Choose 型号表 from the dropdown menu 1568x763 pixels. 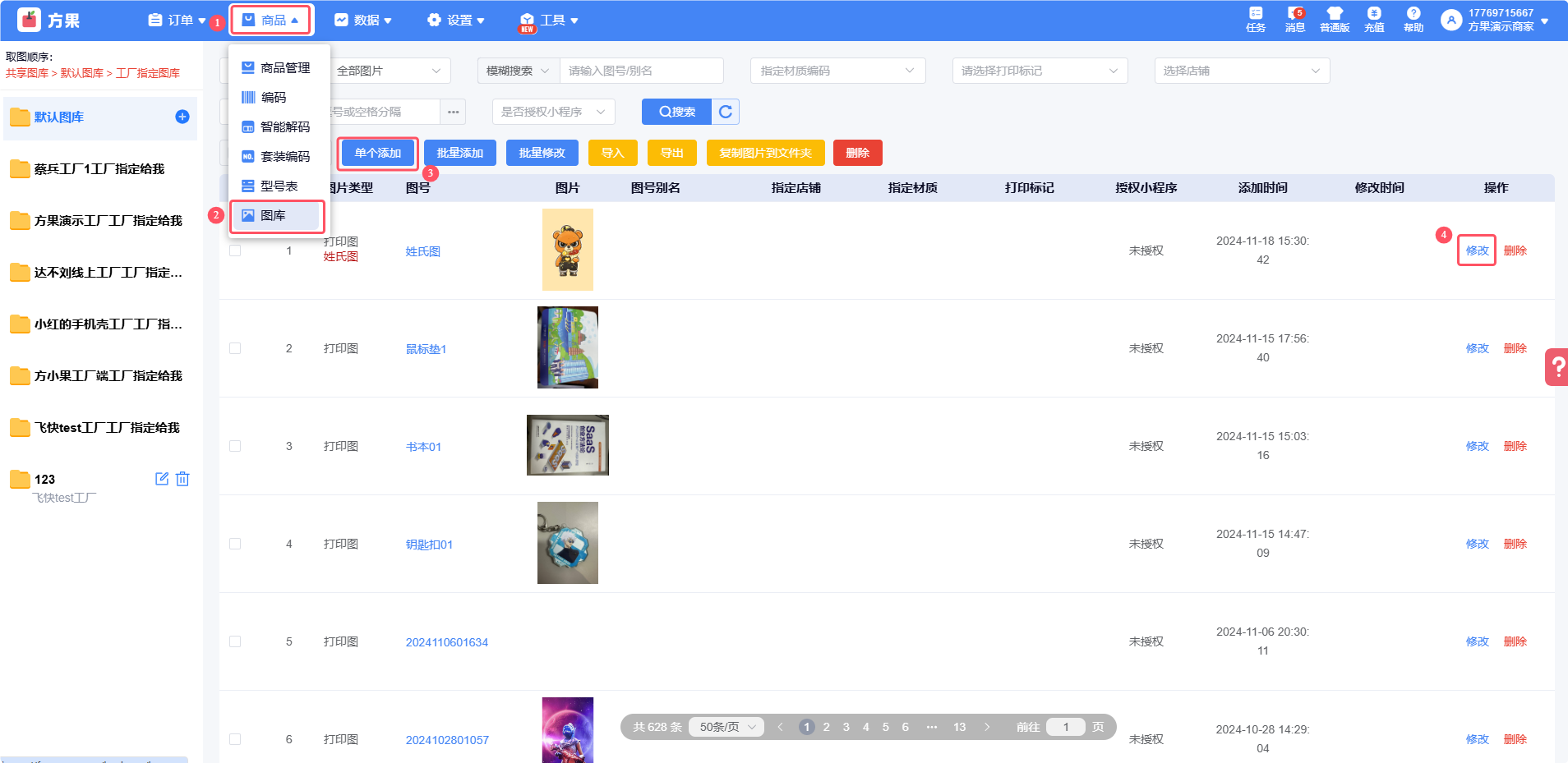click(x=278, y=186)
